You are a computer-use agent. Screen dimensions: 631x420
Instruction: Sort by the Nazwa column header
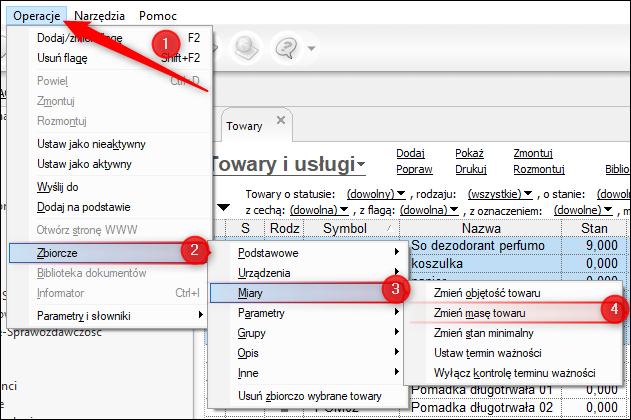[x=481, y=229]
